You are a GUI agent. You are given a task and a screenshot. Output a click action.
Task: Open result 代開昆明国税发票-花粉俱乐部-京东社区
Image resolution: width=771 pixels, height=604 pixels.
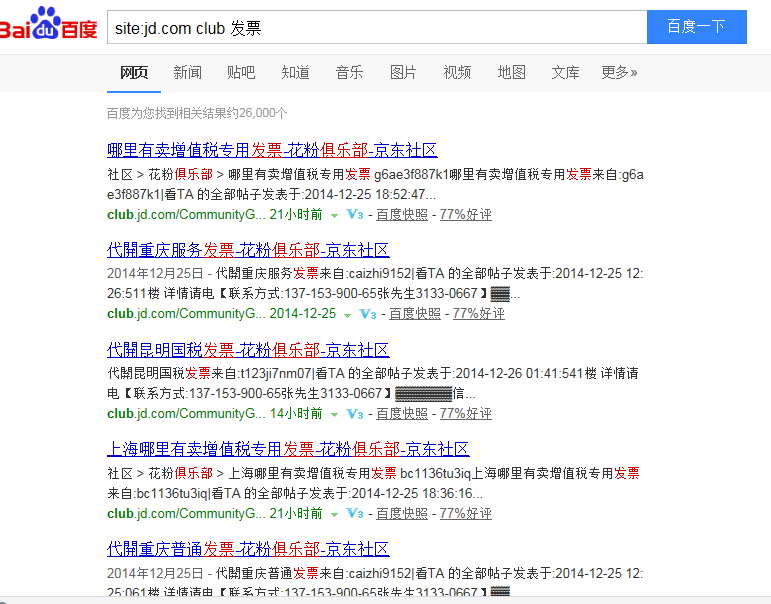(248, 350)
